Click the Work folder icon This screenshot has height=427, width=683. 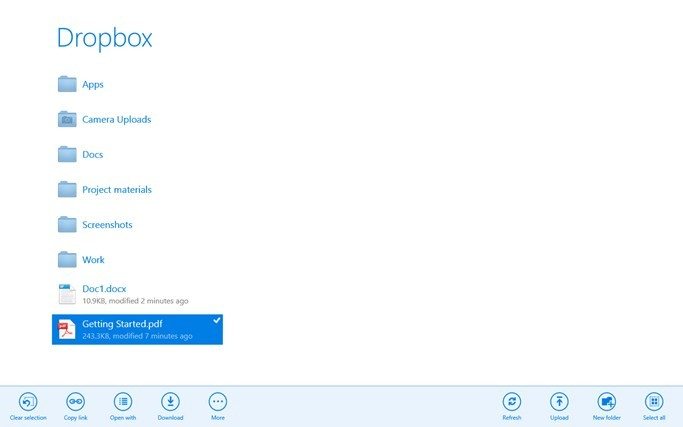pos(67,260)
